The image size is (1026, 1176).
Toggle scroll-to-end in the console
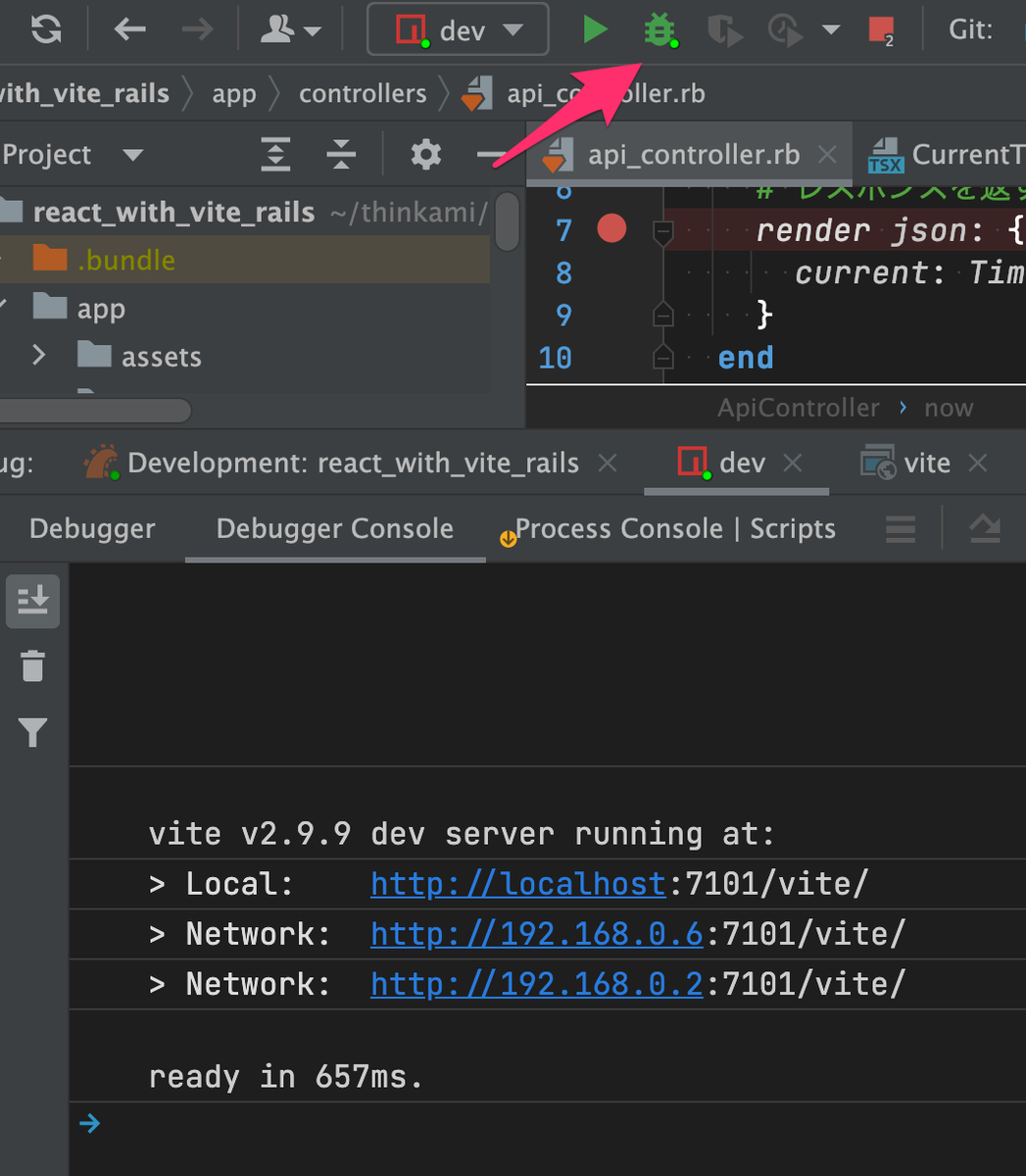point(32,601)
